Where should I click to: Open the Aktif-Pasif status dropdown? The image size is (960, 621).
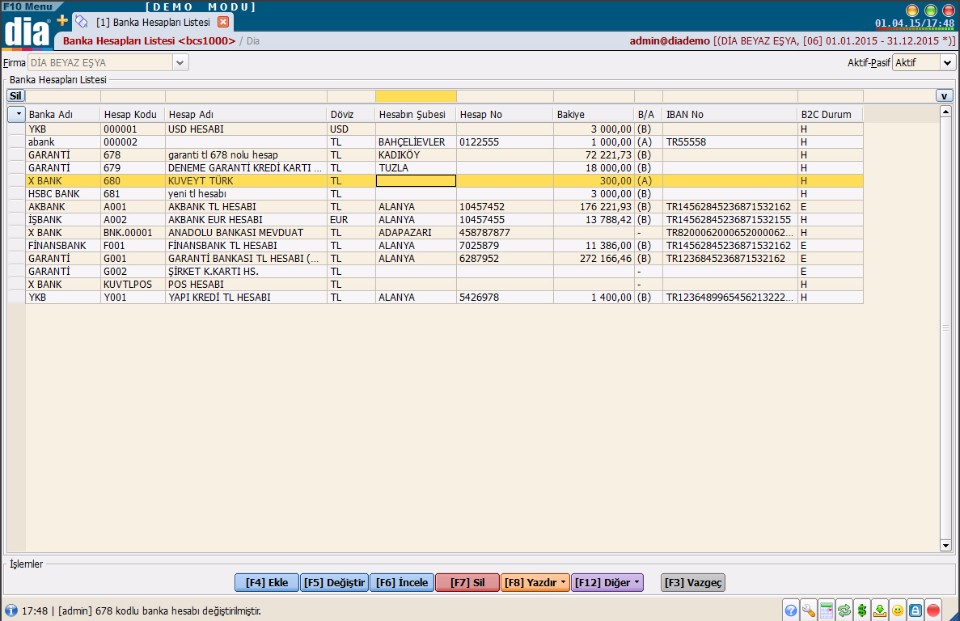click(x=947, y=62)
